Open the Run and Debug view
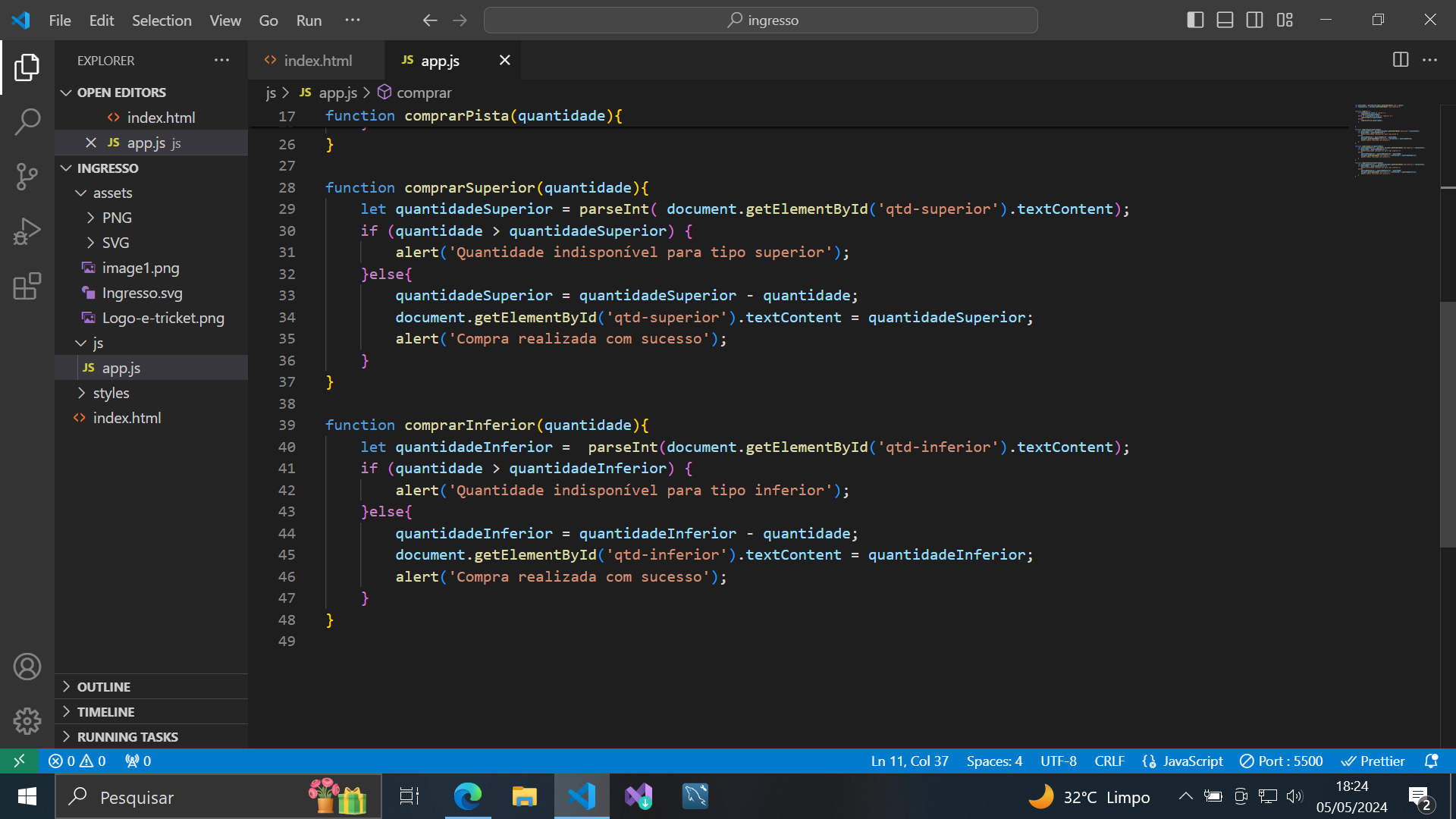Image resolution: width=1456 pixels, height=819 pixels. point(27,231)
